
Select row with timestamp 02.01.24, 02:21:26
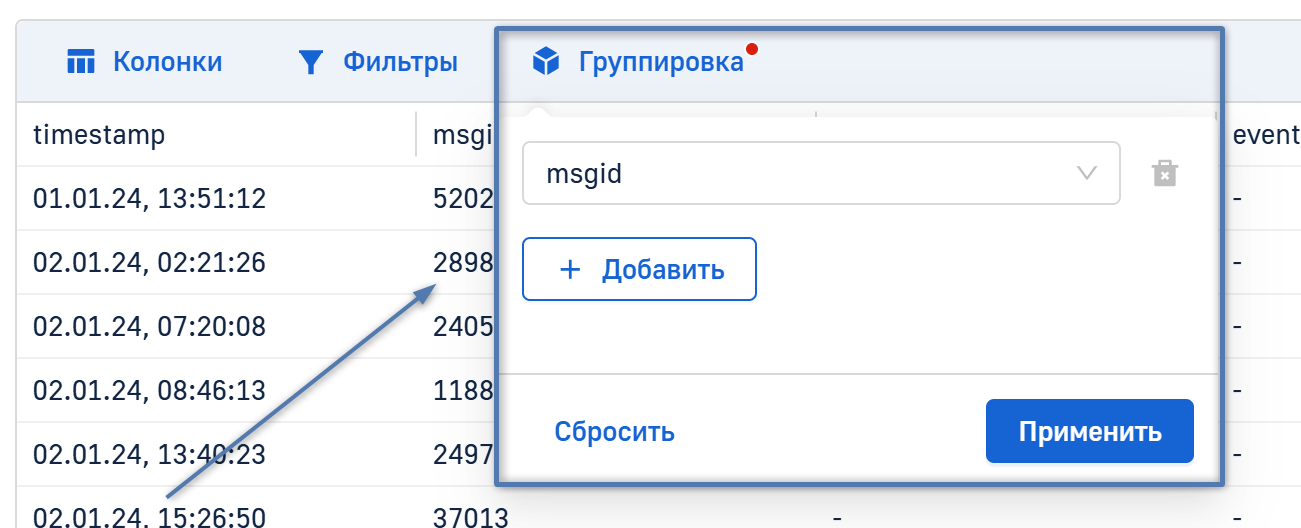coord(149,262)
